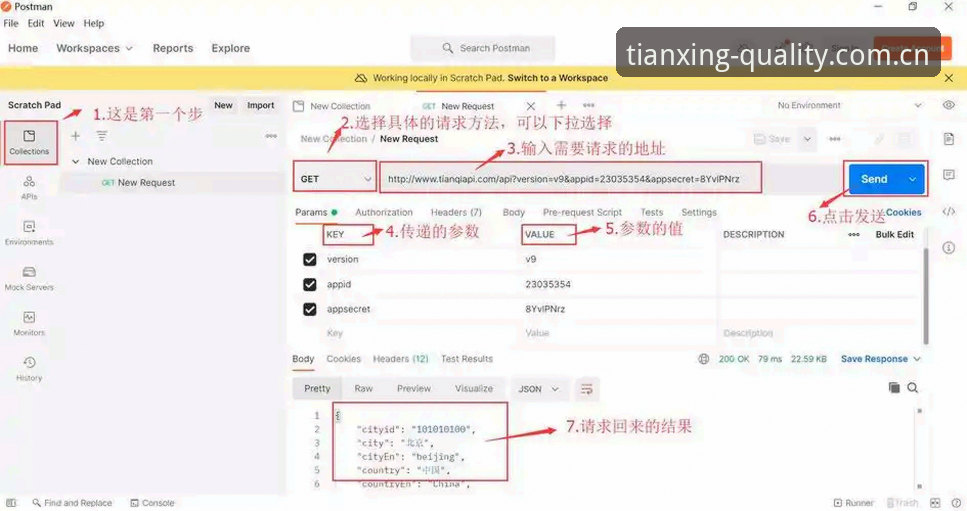Open the Console in the status bar
Screen dimensions: 967x511
152,503
